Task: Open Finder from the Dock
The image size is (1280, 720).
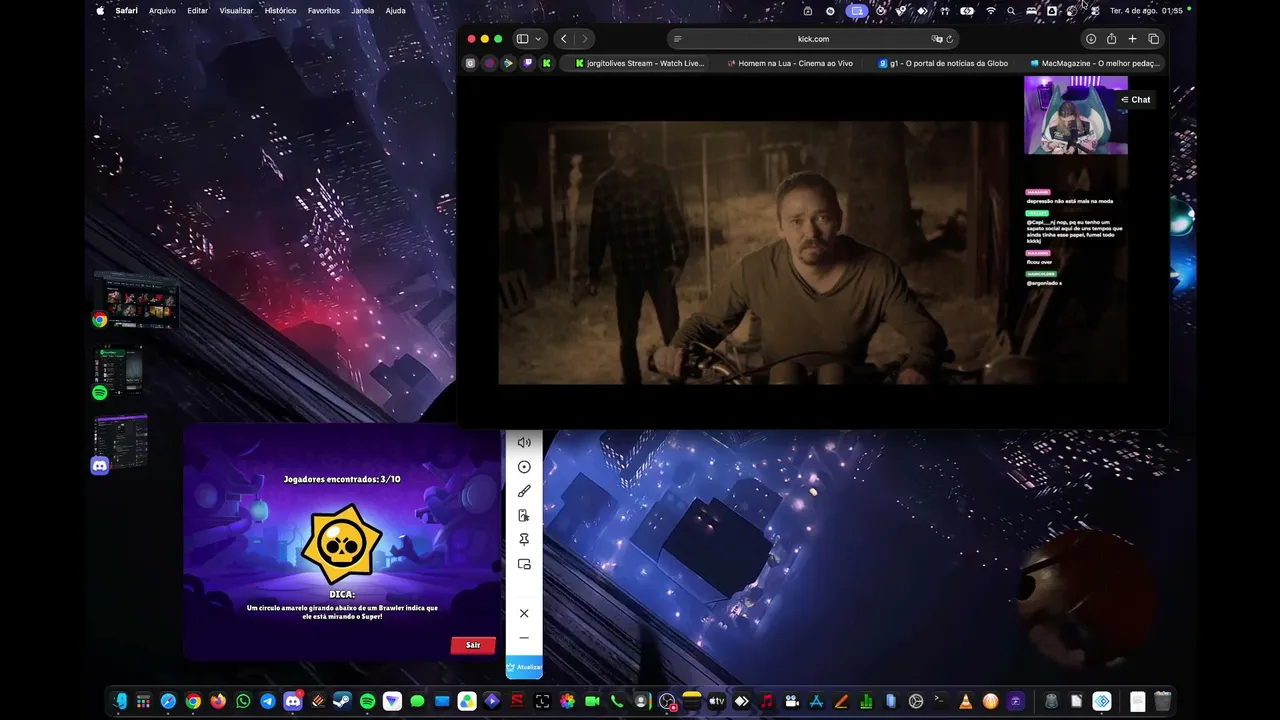Action: click(x=119, y=701)
